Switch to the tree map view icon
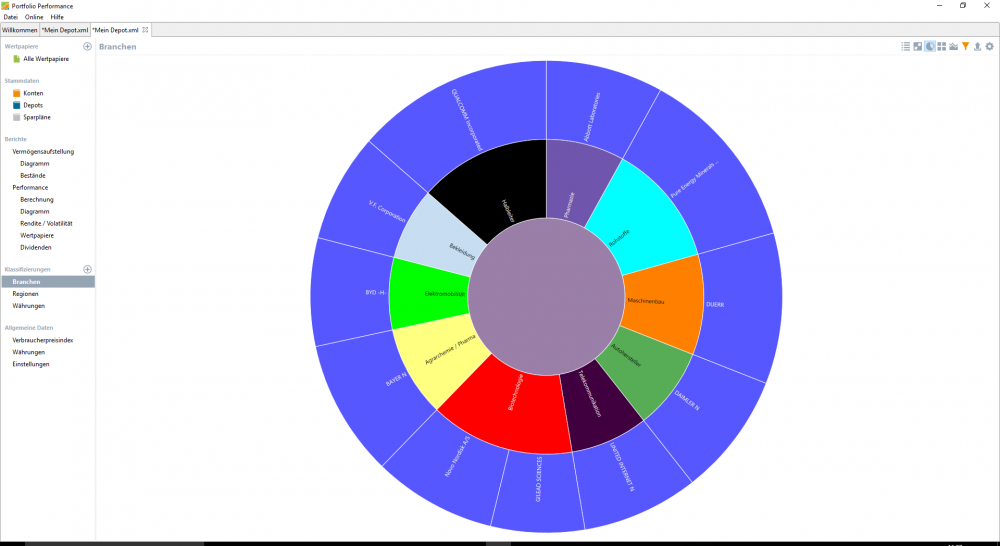 click(x=941, y=47)
